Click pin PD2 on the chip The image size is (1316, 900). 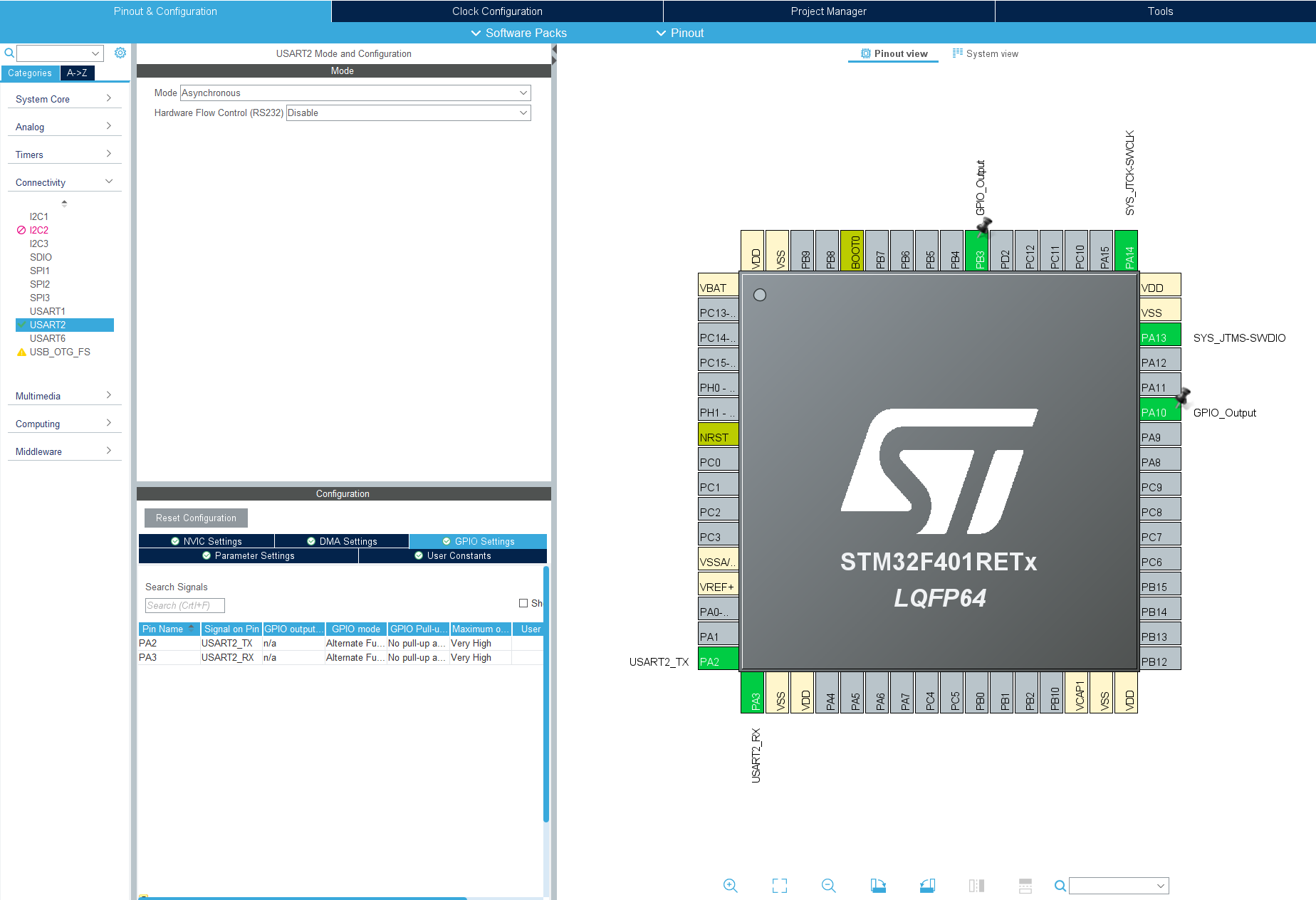coord(1002,251)
